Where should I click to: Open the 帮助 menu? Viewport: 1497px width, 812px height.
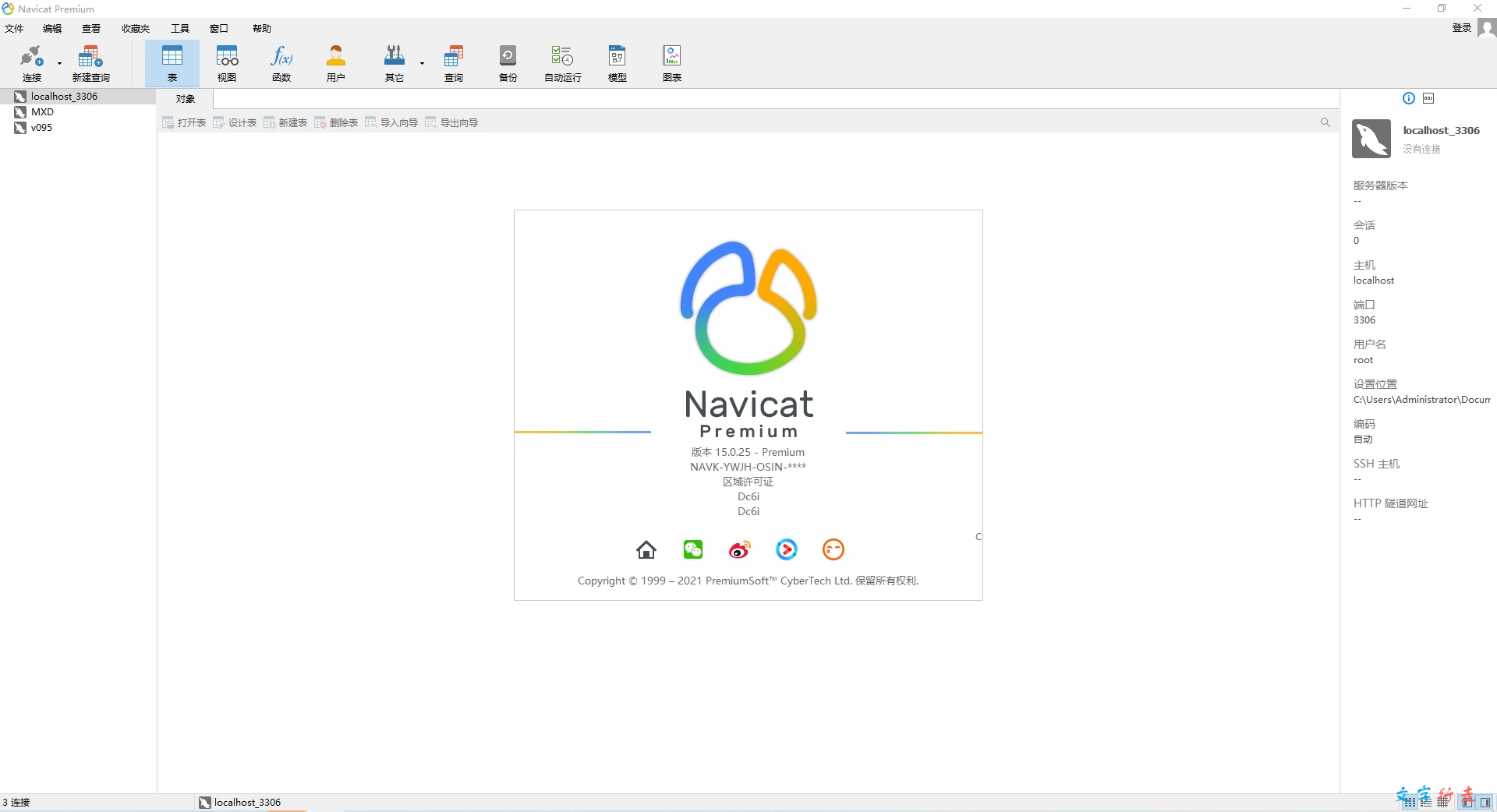click(x=262, y=29)
